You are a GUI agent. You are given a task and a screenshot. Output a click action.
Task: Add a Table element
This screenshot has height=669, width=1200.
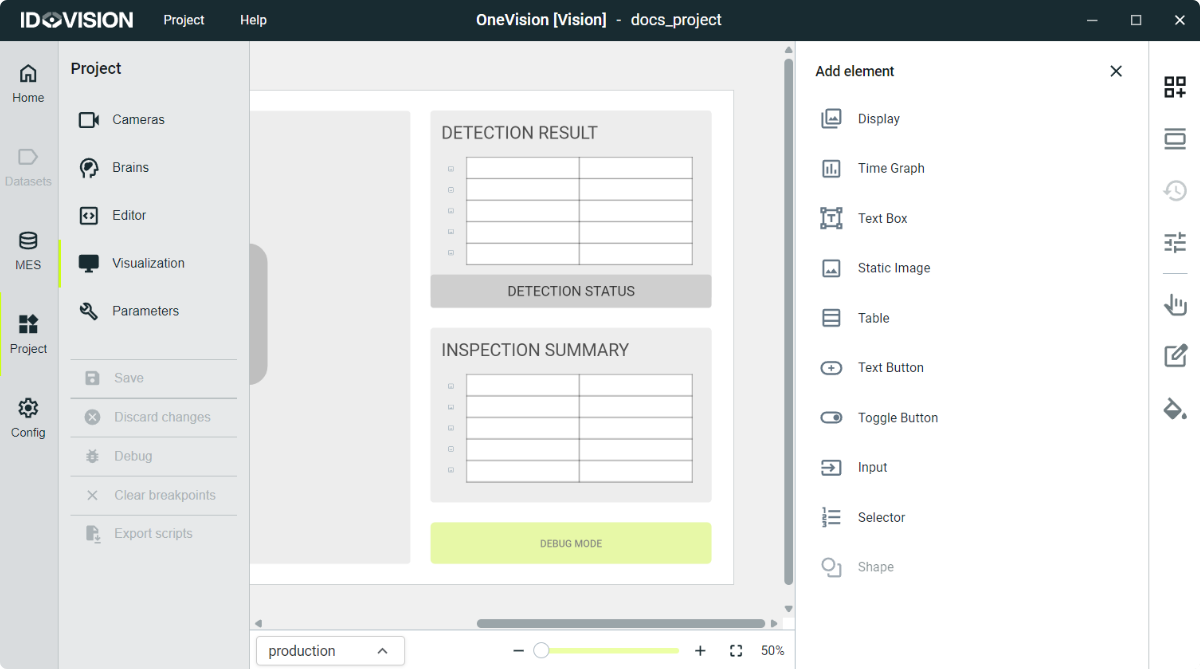(873, 317)
